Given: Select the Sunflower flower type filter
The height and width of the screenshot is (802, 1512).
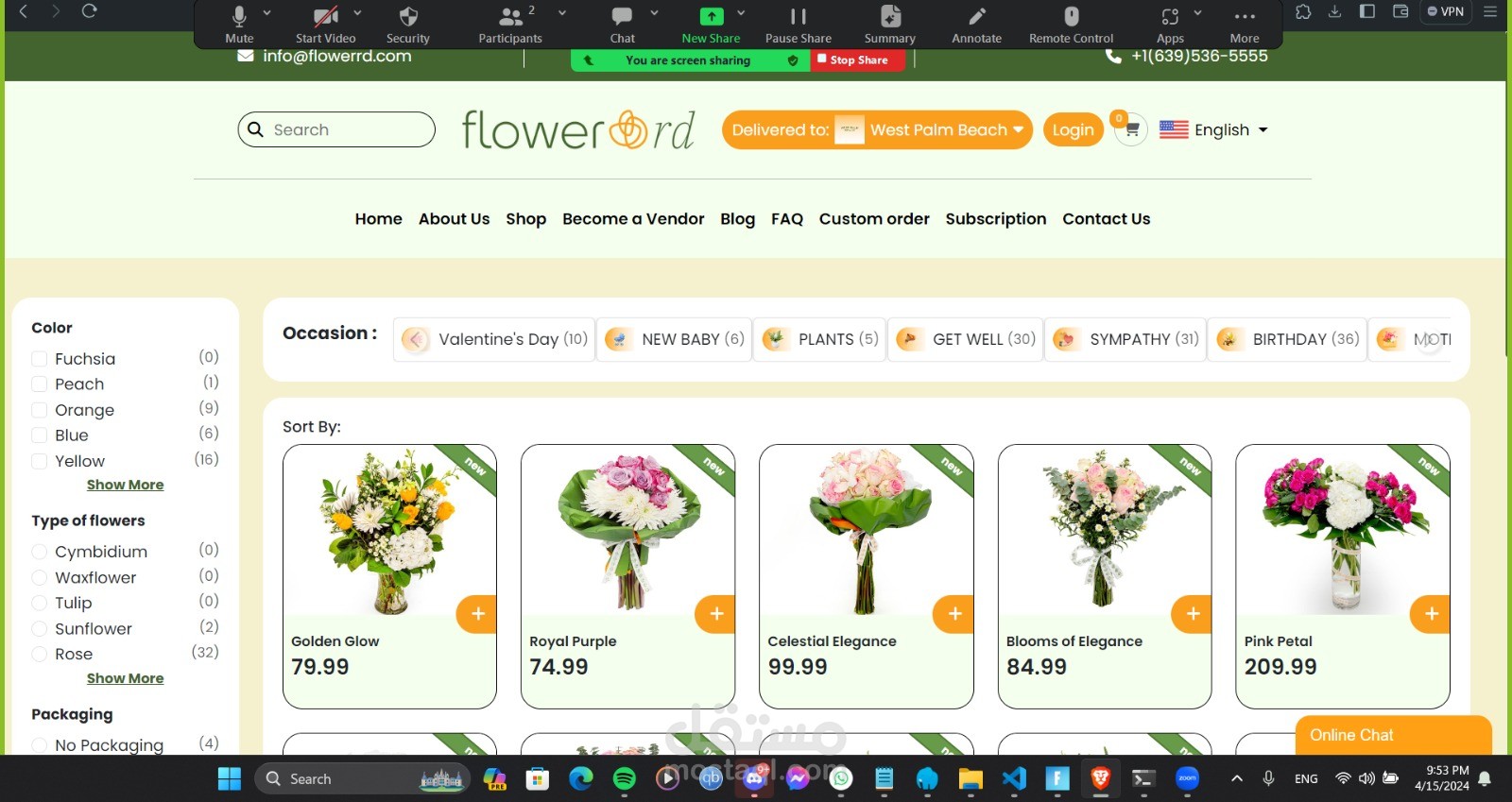Looking at the screenshot, I should [x=40, y=628].
